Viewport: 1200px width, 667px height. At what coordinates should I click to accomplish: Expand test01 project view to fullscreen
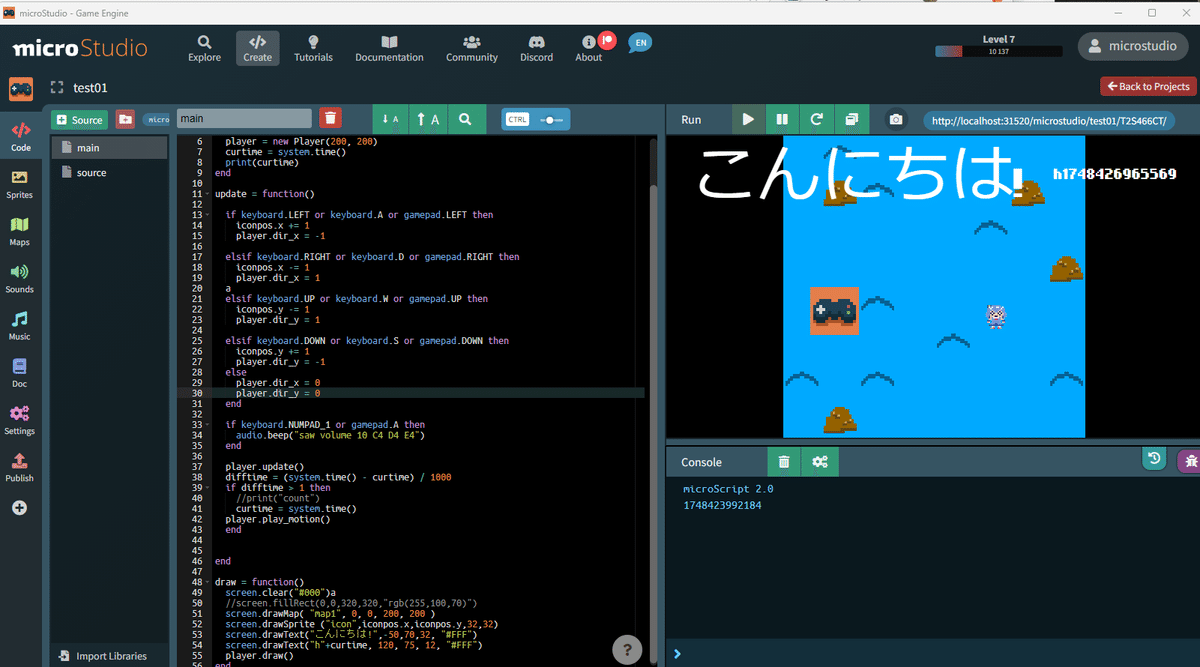tap(56, 87)
